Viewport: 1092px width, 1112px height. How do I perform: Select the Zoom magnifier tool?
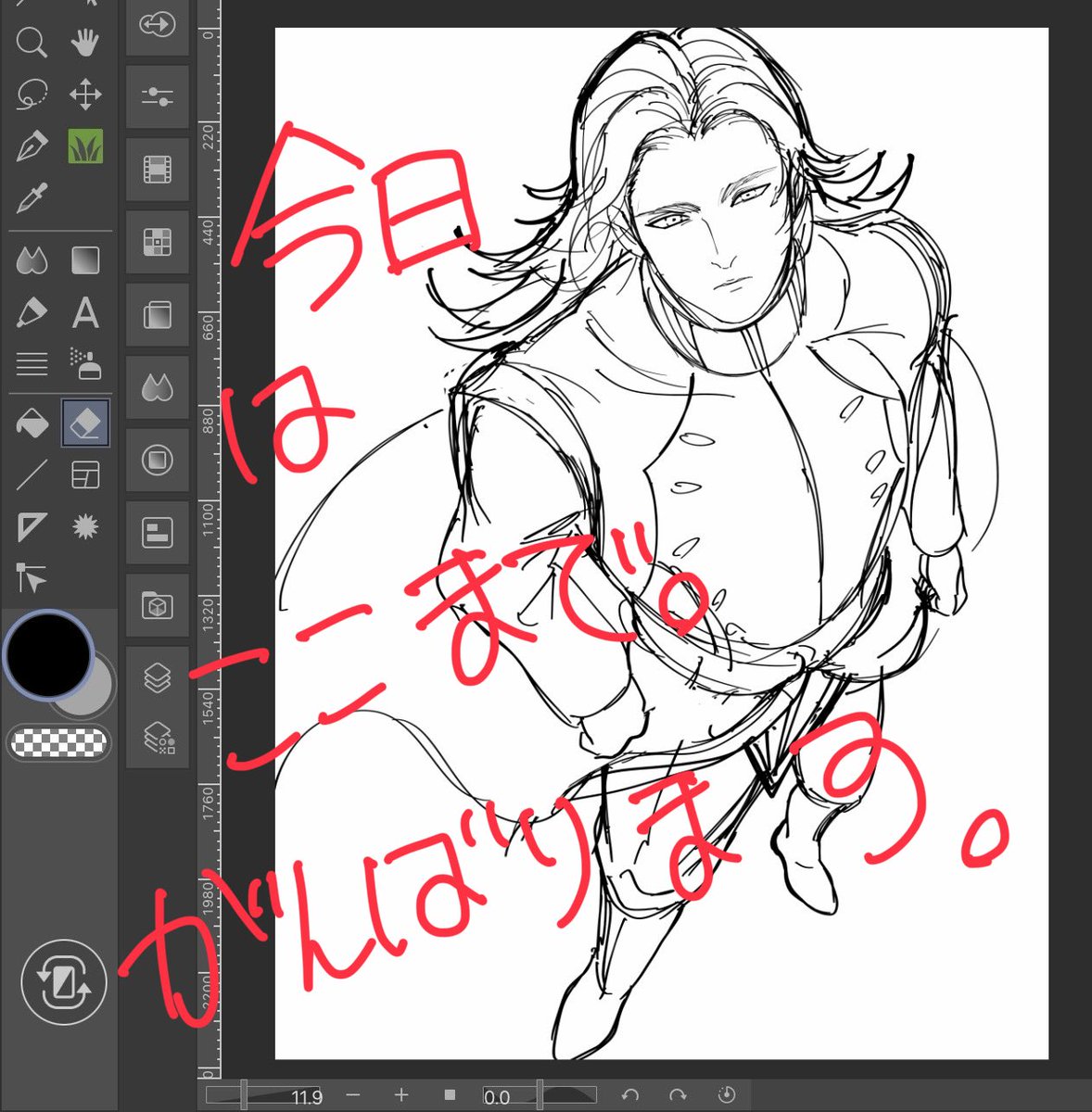pyautogui.click(x=32, y=43)
